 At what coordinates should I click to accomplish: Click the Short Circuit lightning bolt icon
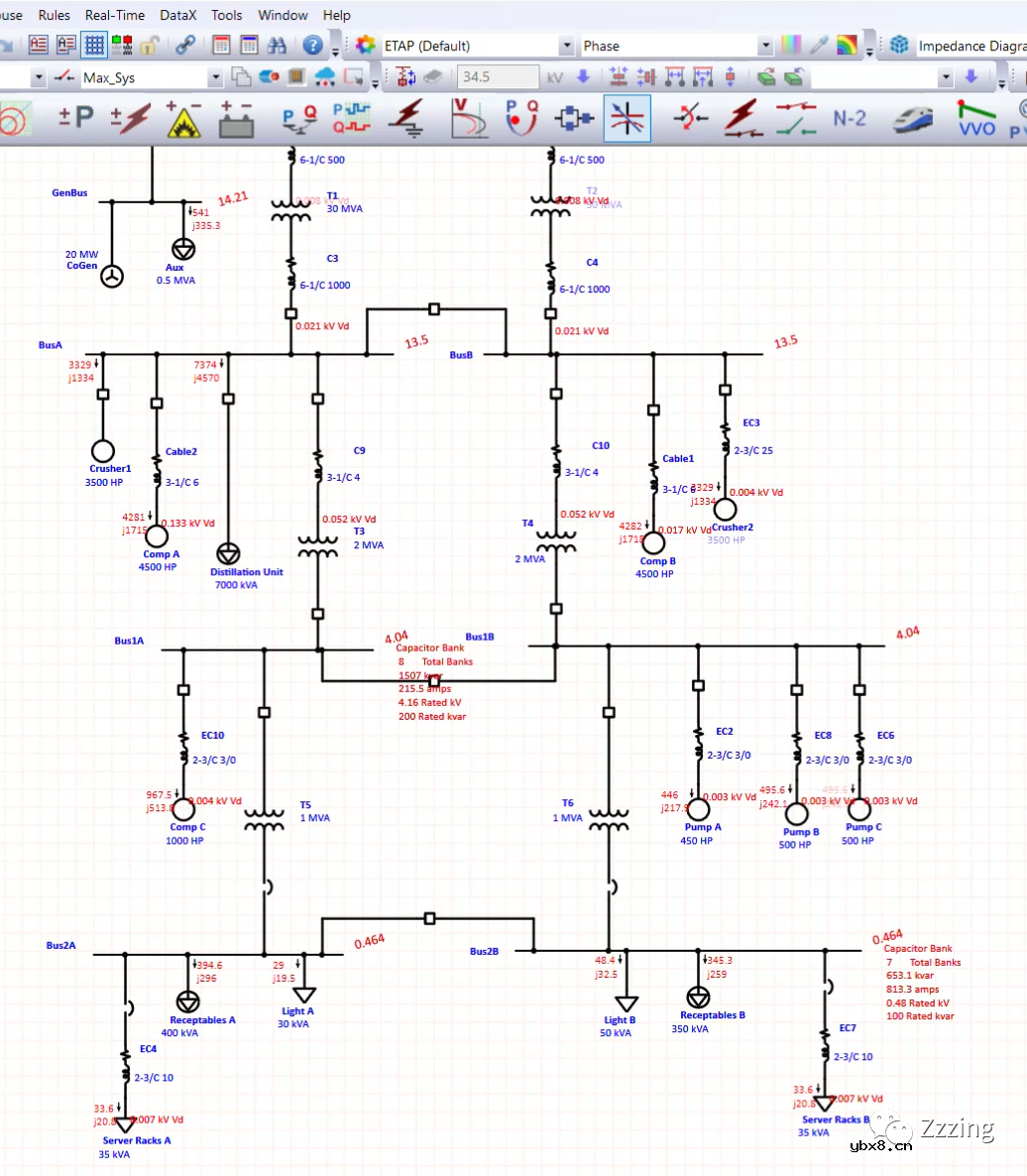[x=131, y=118]
